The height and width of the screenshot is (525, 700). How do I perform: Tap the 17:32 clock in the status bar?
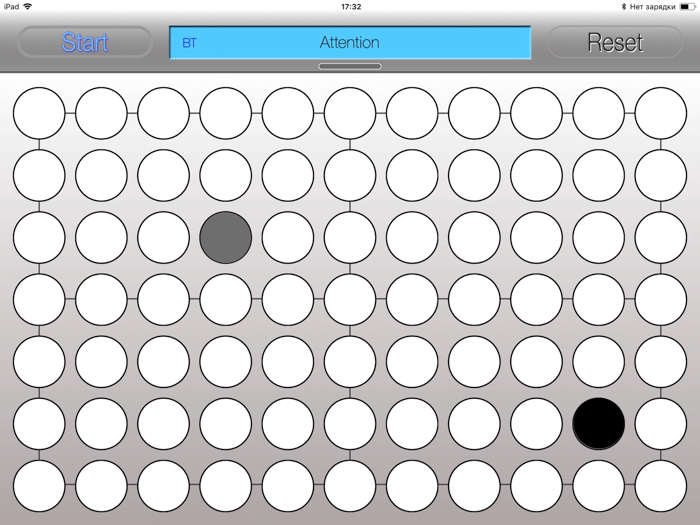coord(351,7)
